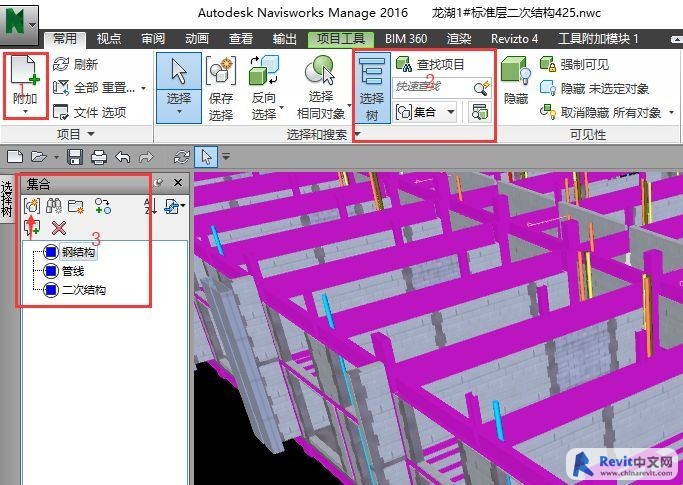Viewport: 683px width, 485px height.
Task: Click 保存 选择 save selection
Action: (221, 88)
